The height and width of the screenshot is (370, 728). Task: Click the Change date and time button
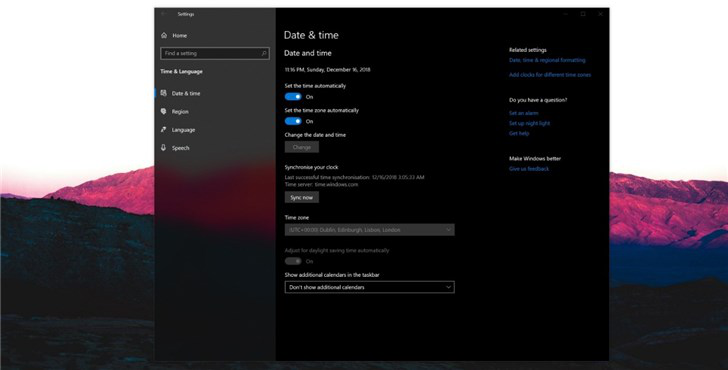click(302, 147)
